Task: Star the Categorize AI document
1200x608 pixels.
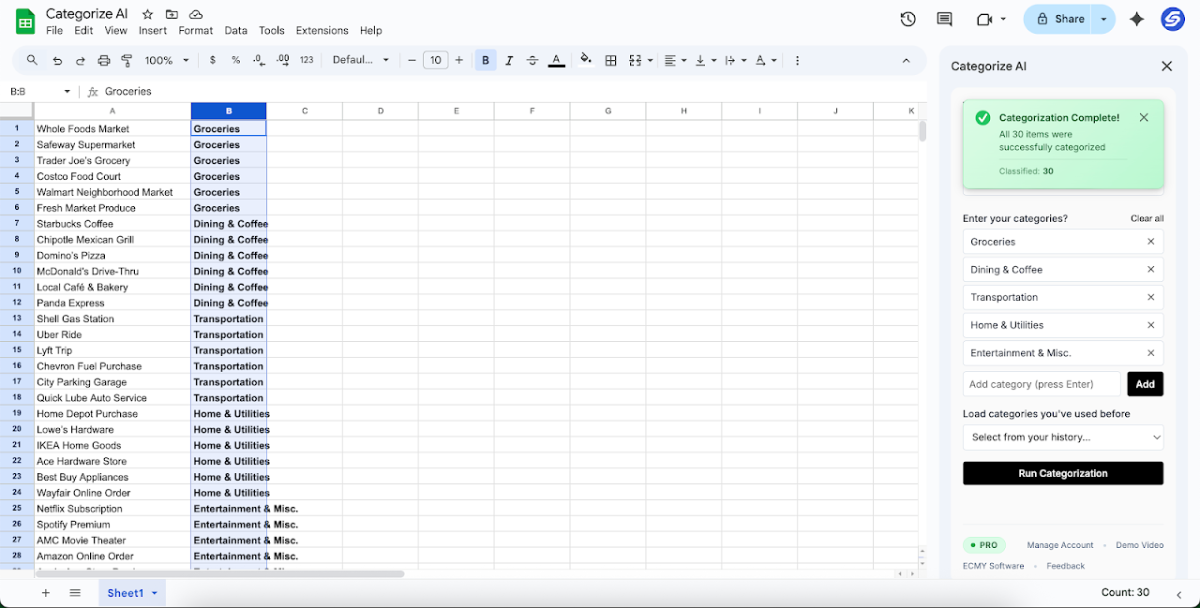Action: click(x=148, y=14)
